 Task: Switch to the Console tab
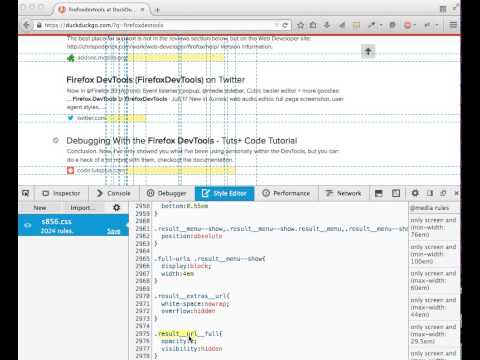point(113,193)
